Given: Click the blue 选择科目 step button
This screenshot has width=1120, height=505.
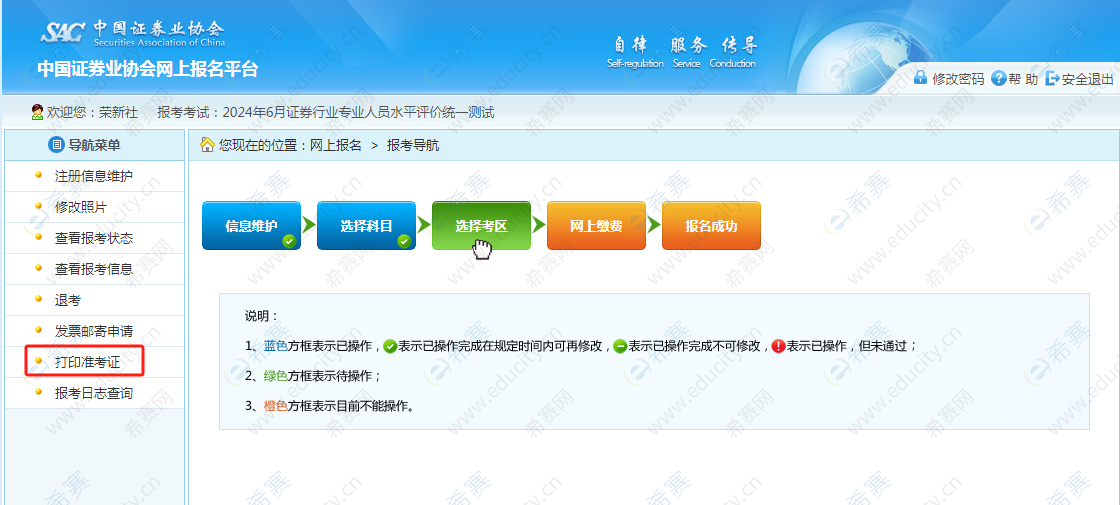Looking at the screenshot, I should tap(366, 226).
